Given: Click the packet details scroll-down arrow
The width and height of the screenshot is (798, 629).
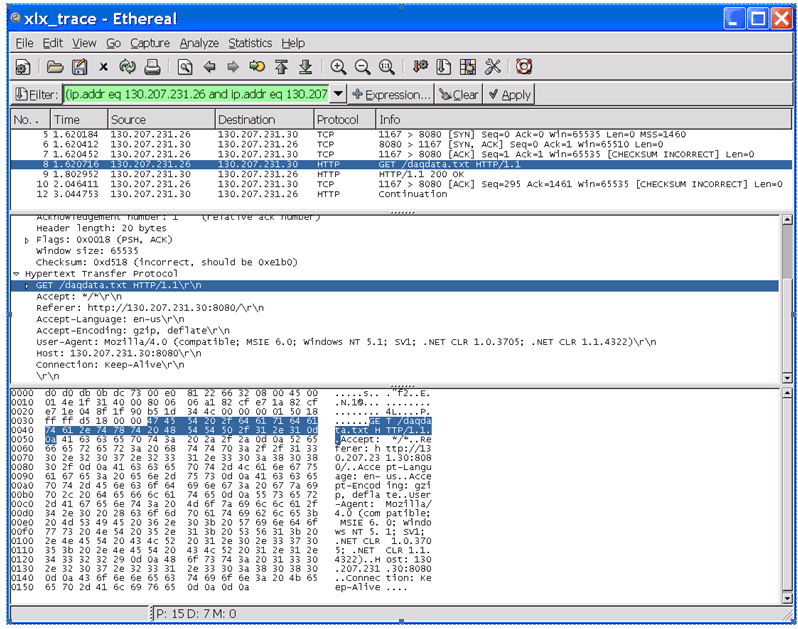Looking at the screenshot, I should coord(787,378).
